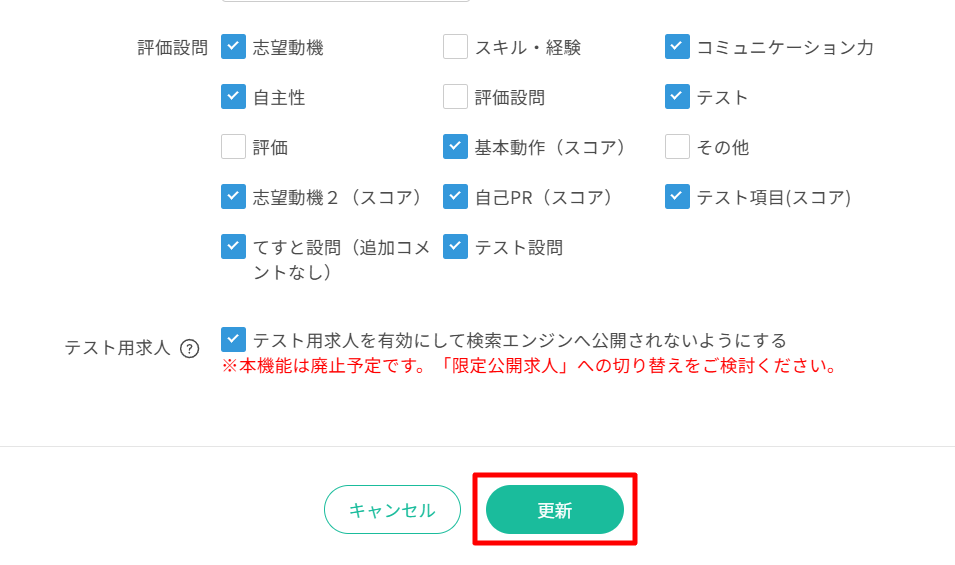Uncheck the テスト項目(スコア) checkbox
Viewport: 955px width, 565px height.
coord(677,197)
